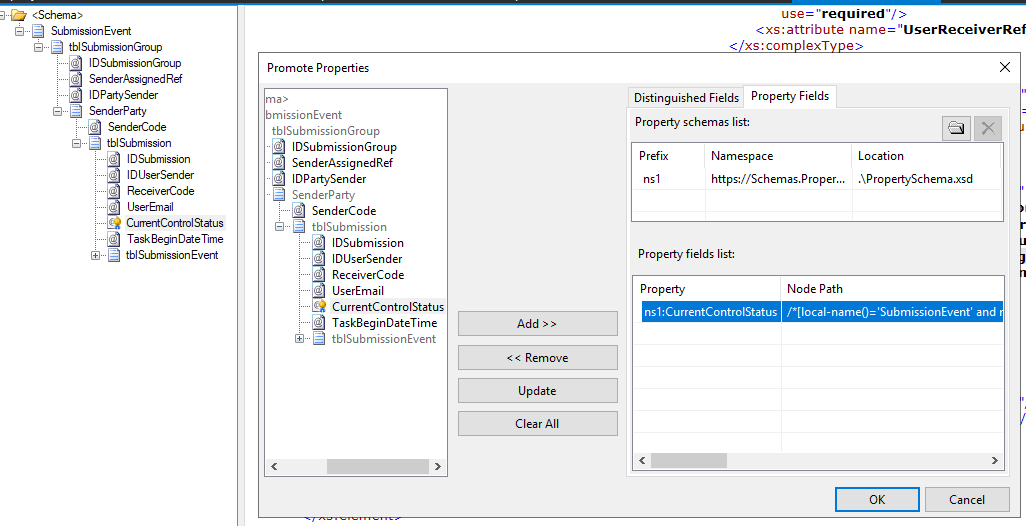Image resolution: width=1026 pixels, height=526 pixels.
Task: Click IDSubmissionGroup attribute icon in dialog tree
Action: point(279,147)
